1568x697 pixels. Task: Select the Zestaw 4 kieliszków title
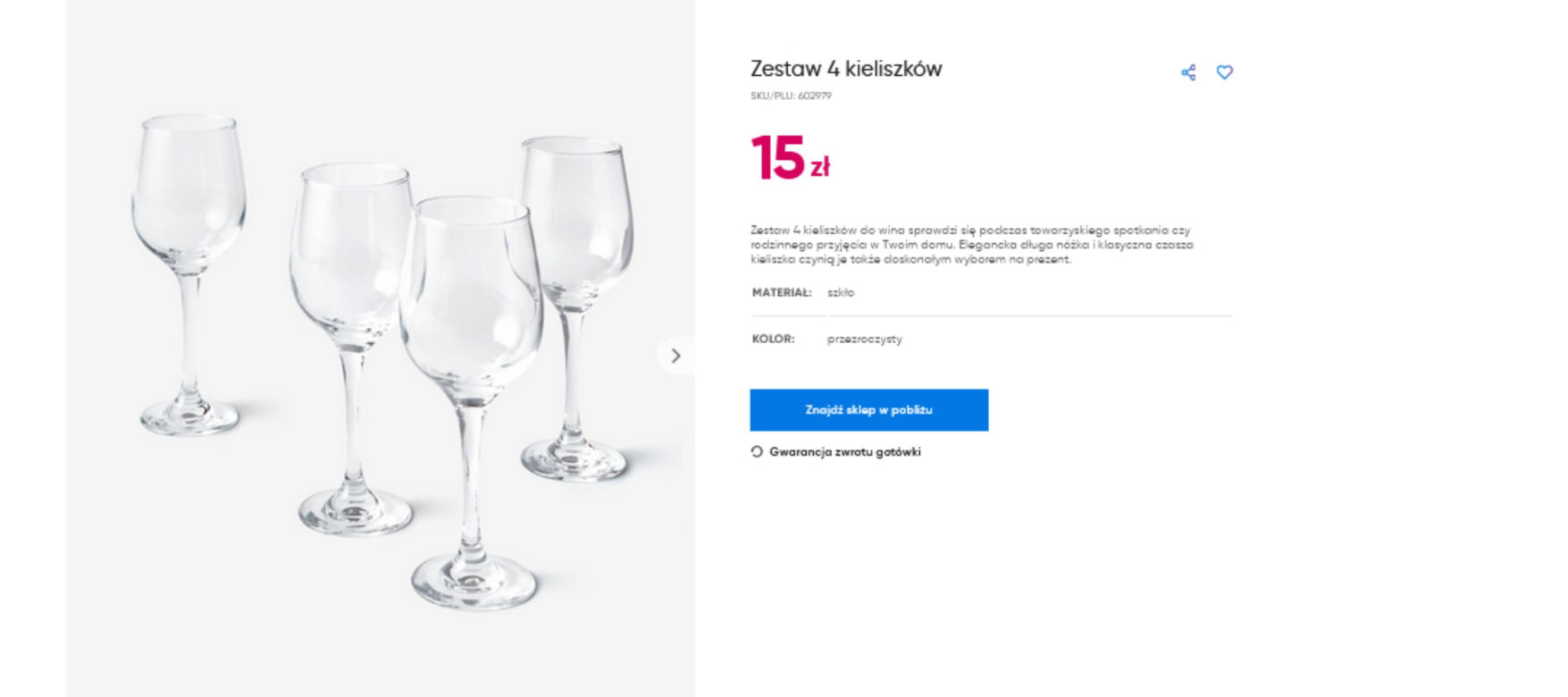845,69
